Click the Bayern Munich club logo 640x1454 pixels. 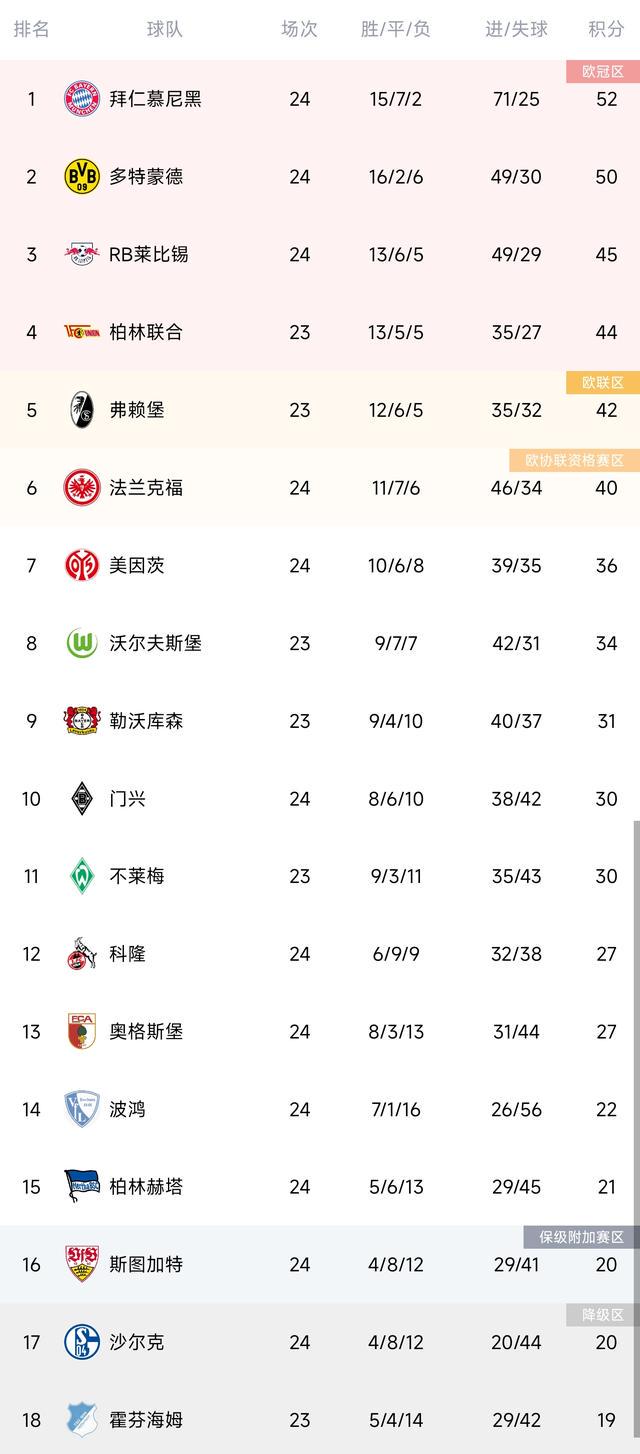point(82,99)
